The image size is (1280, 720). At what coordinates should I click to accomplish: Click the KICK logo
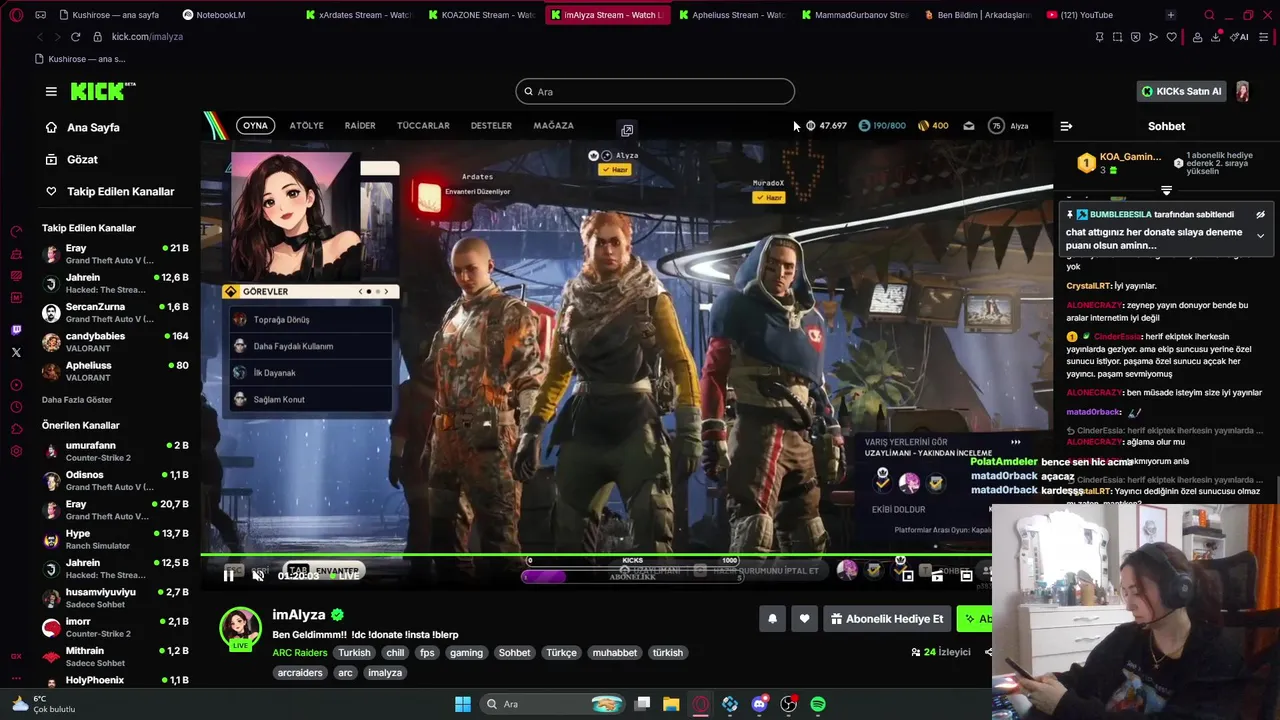click(103, 91)
